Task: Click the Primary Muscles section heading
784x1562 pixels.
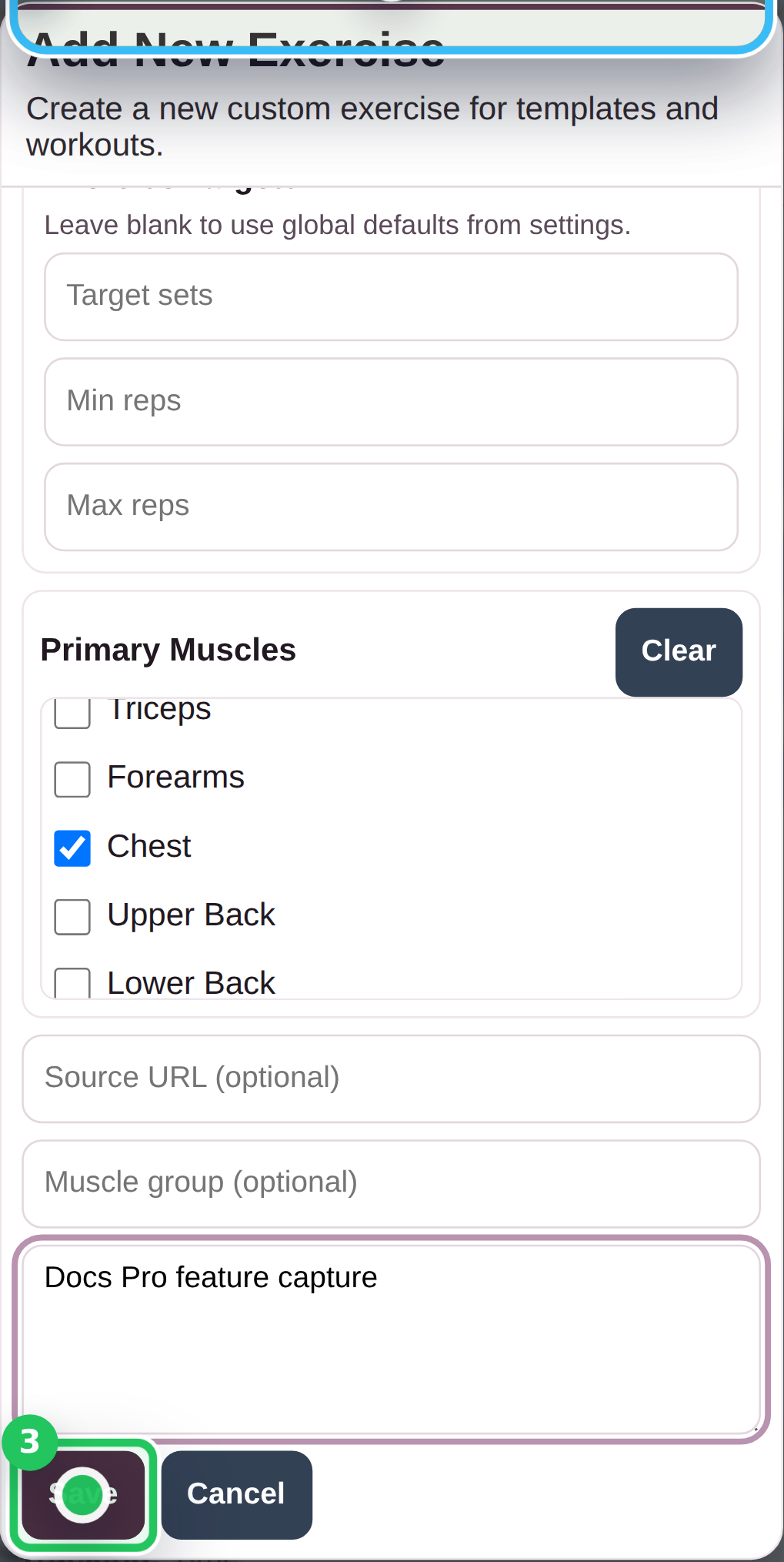Action: [168, 650]
